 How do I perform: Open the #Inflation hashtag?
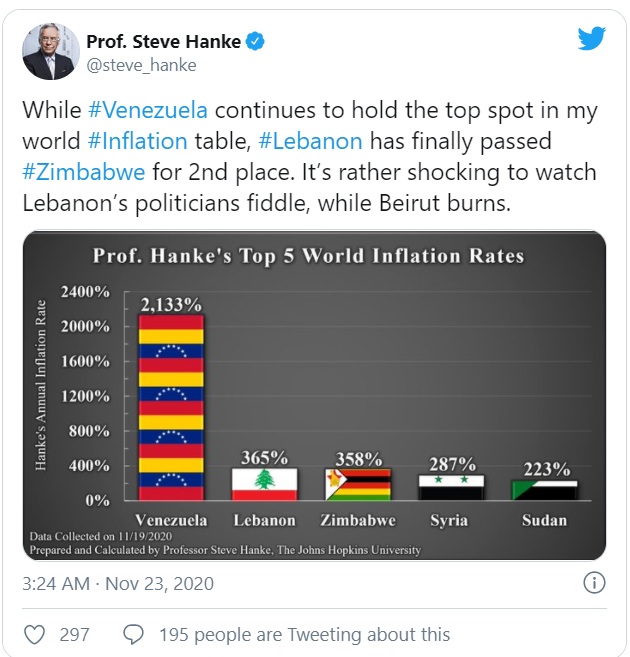(137, 141)
